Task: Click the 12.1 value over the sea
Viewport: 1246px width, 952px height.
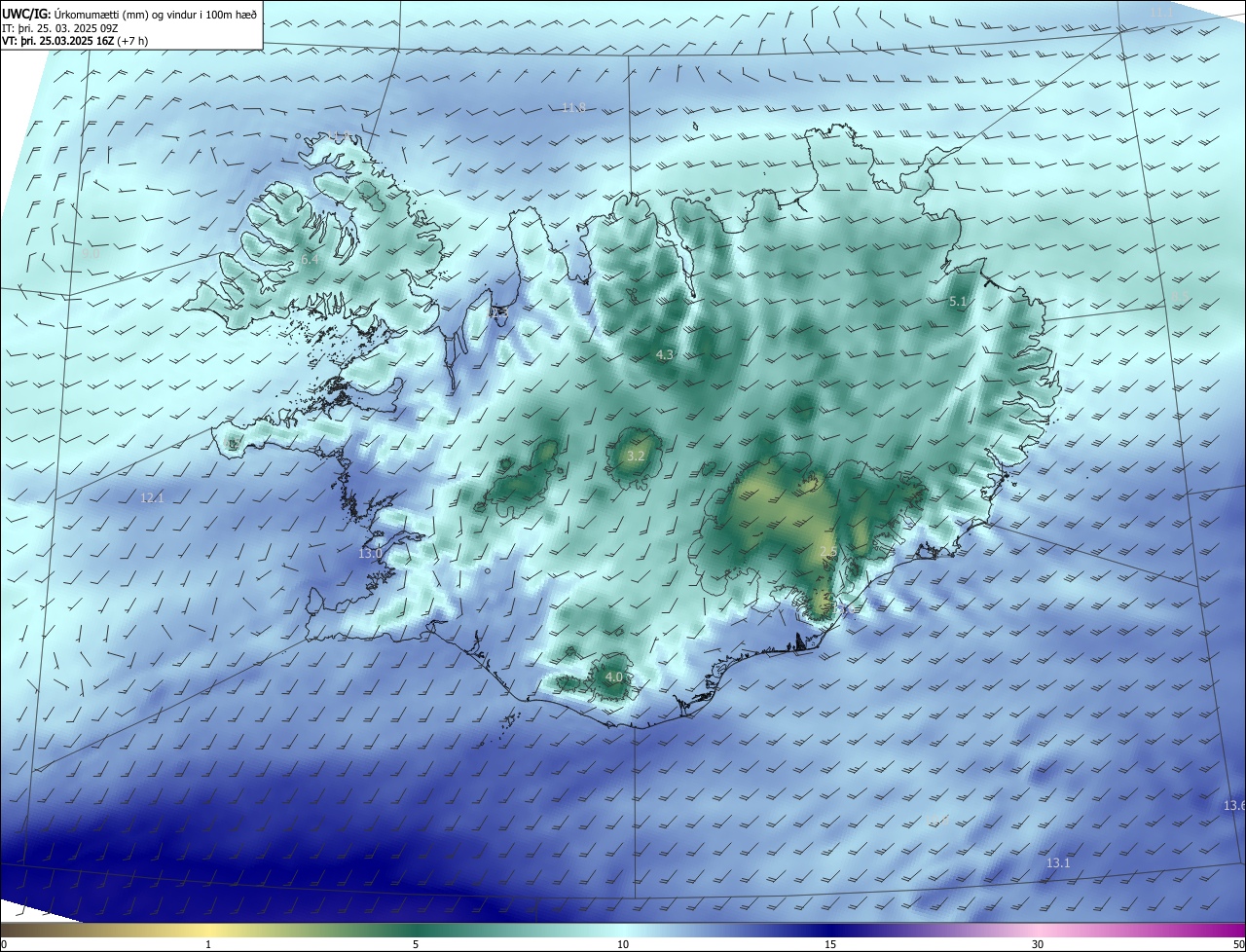Action: point(152,498)
